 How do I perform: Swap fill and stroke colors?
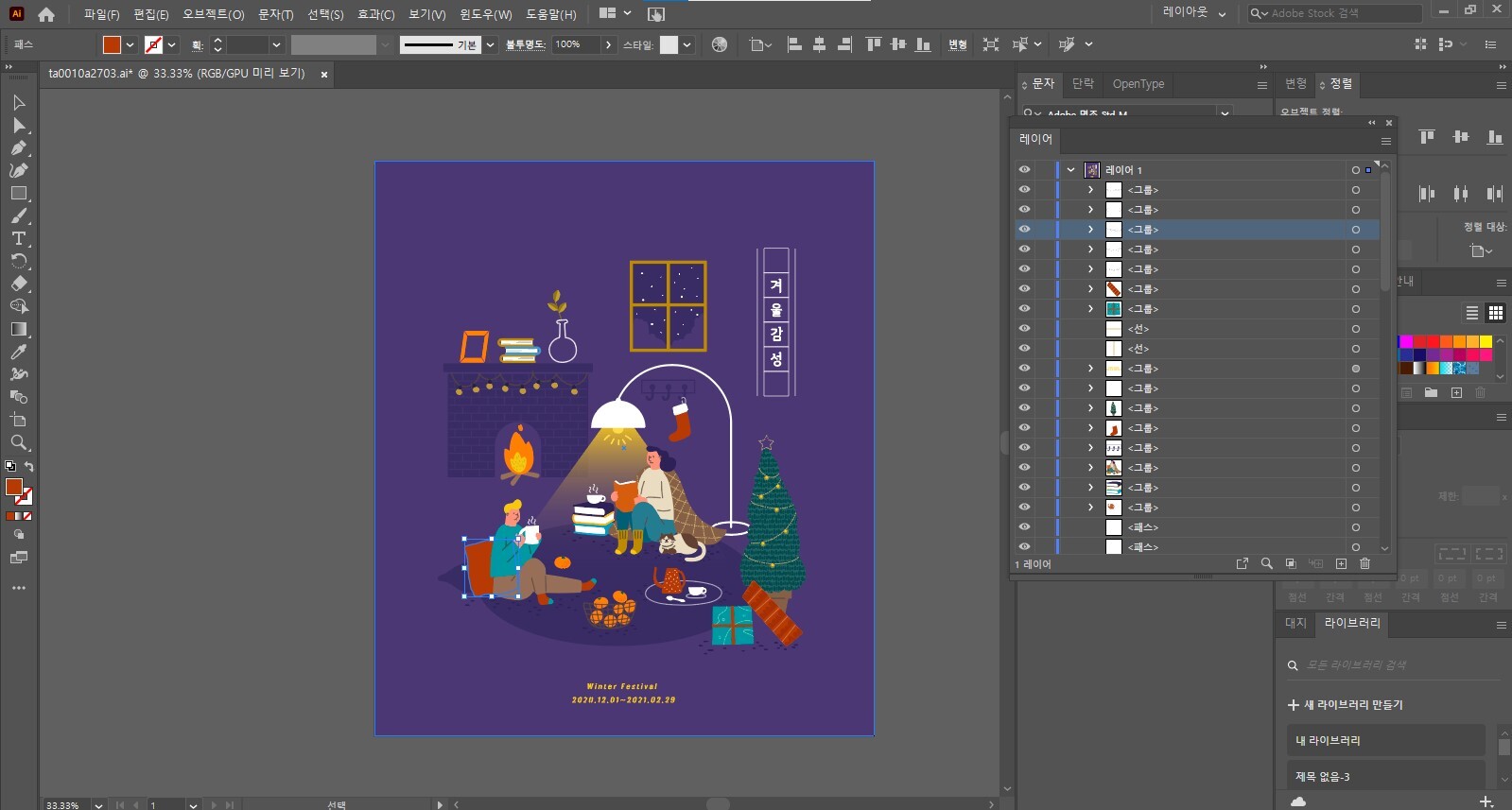coord(28,467)
